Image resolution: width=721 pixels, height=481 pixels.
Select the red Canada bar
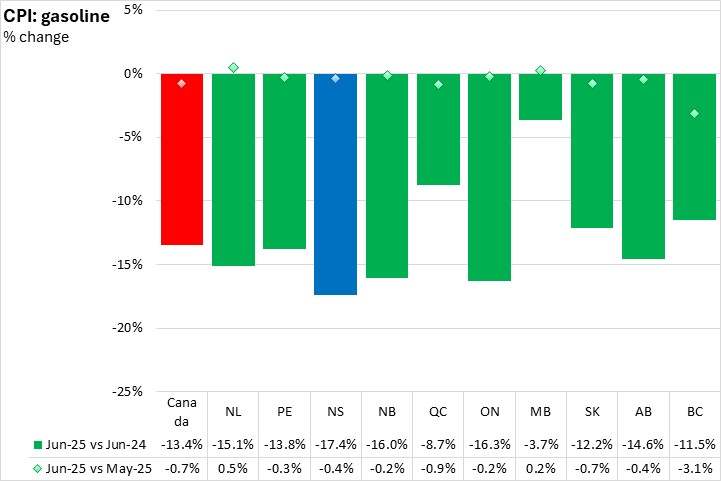tap(182, 160)
